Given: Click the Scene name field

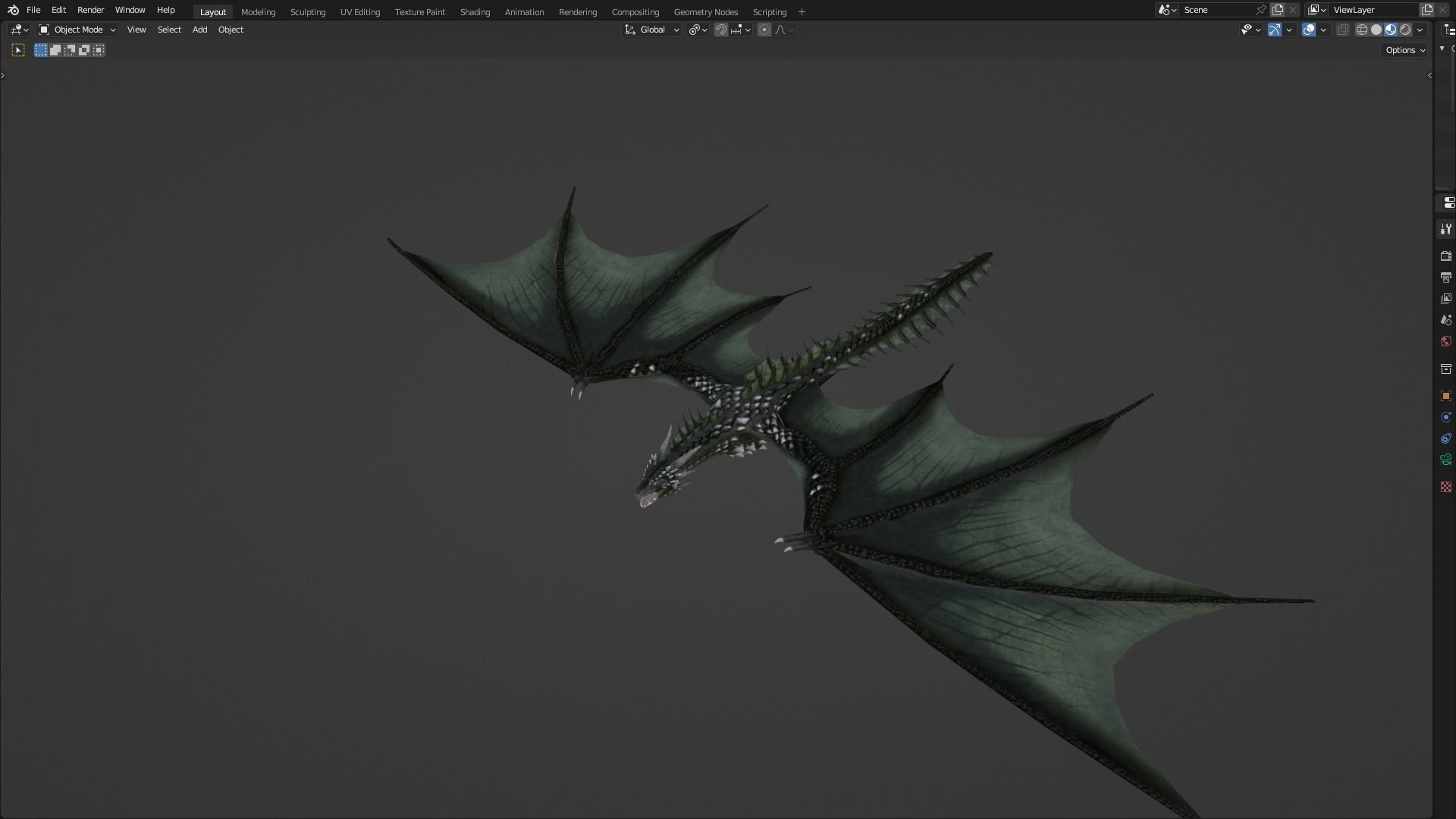Looking at the screenshot, I should (x=1216, y=10).
